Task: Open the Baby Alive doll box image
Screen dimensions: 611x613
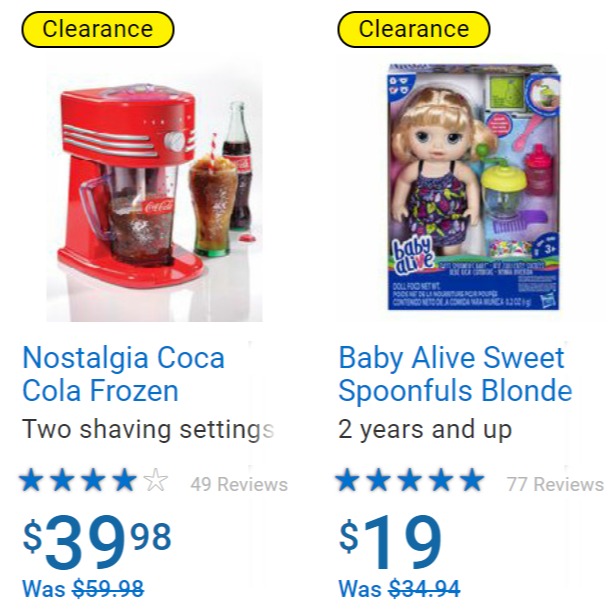Action: click(474, 187)
